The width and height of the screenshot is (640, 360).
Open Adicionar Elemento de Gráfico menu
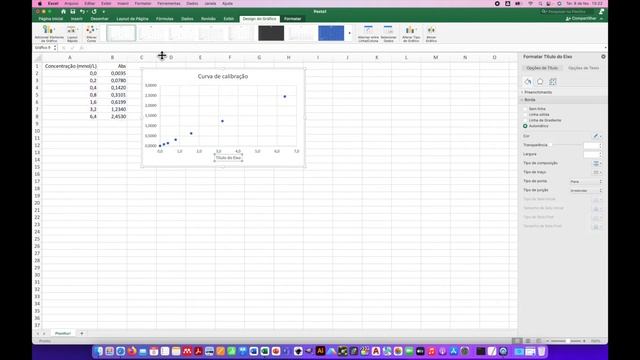point(49,33)
